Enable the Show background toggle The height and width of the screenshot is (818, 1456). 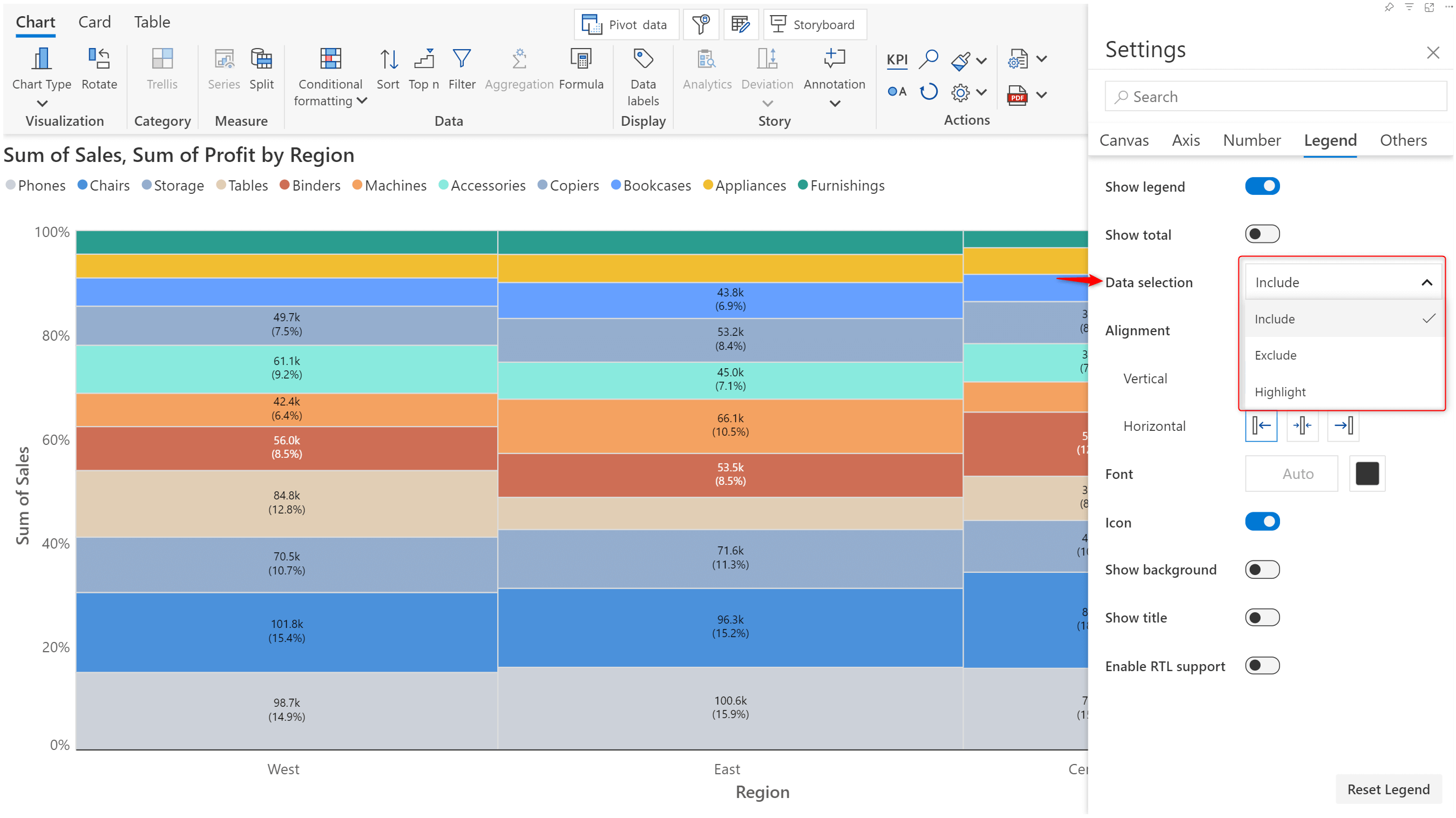(1262, 569)
